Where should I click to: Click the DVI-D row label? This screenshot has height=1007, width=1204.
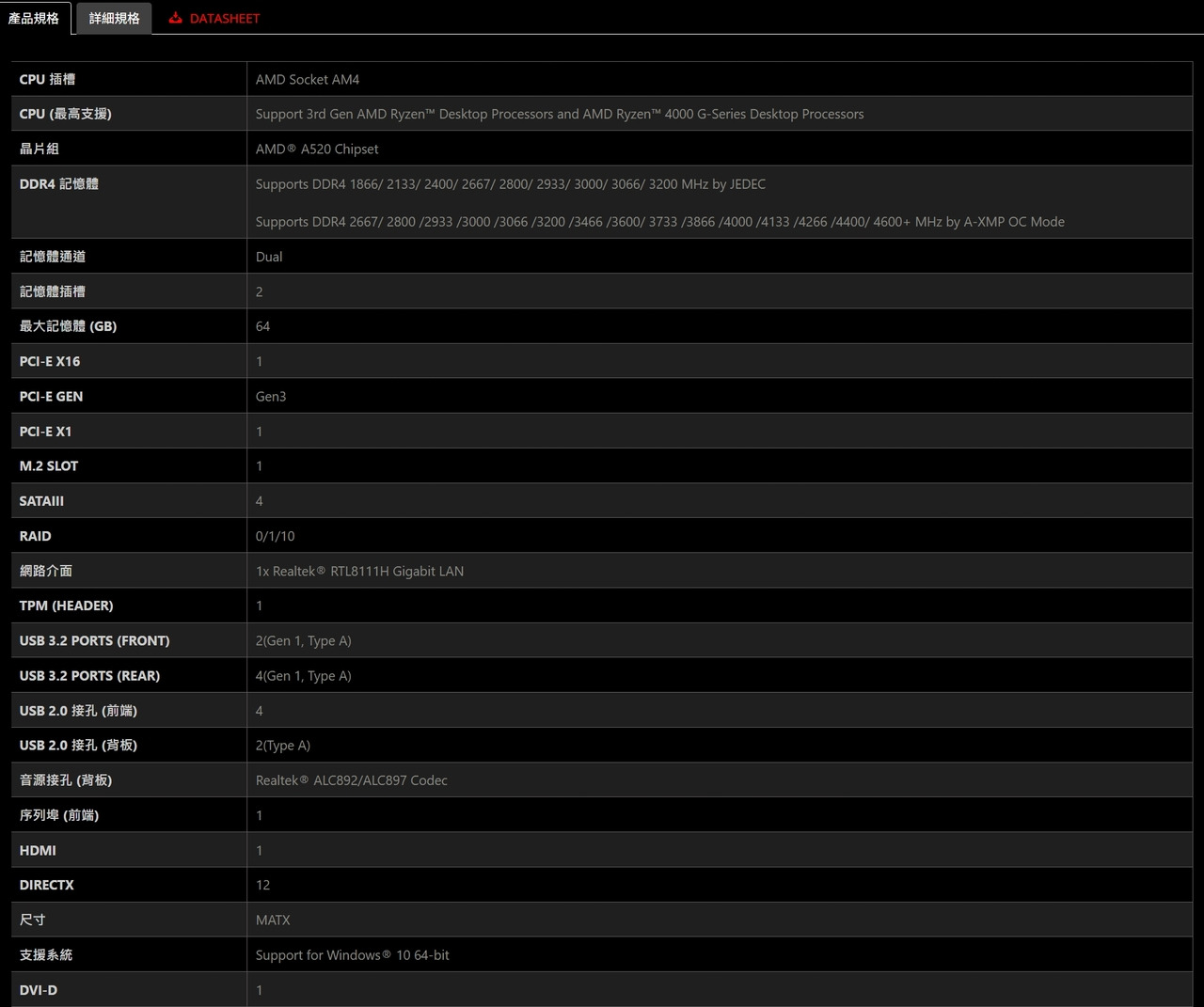pos(39,990)
